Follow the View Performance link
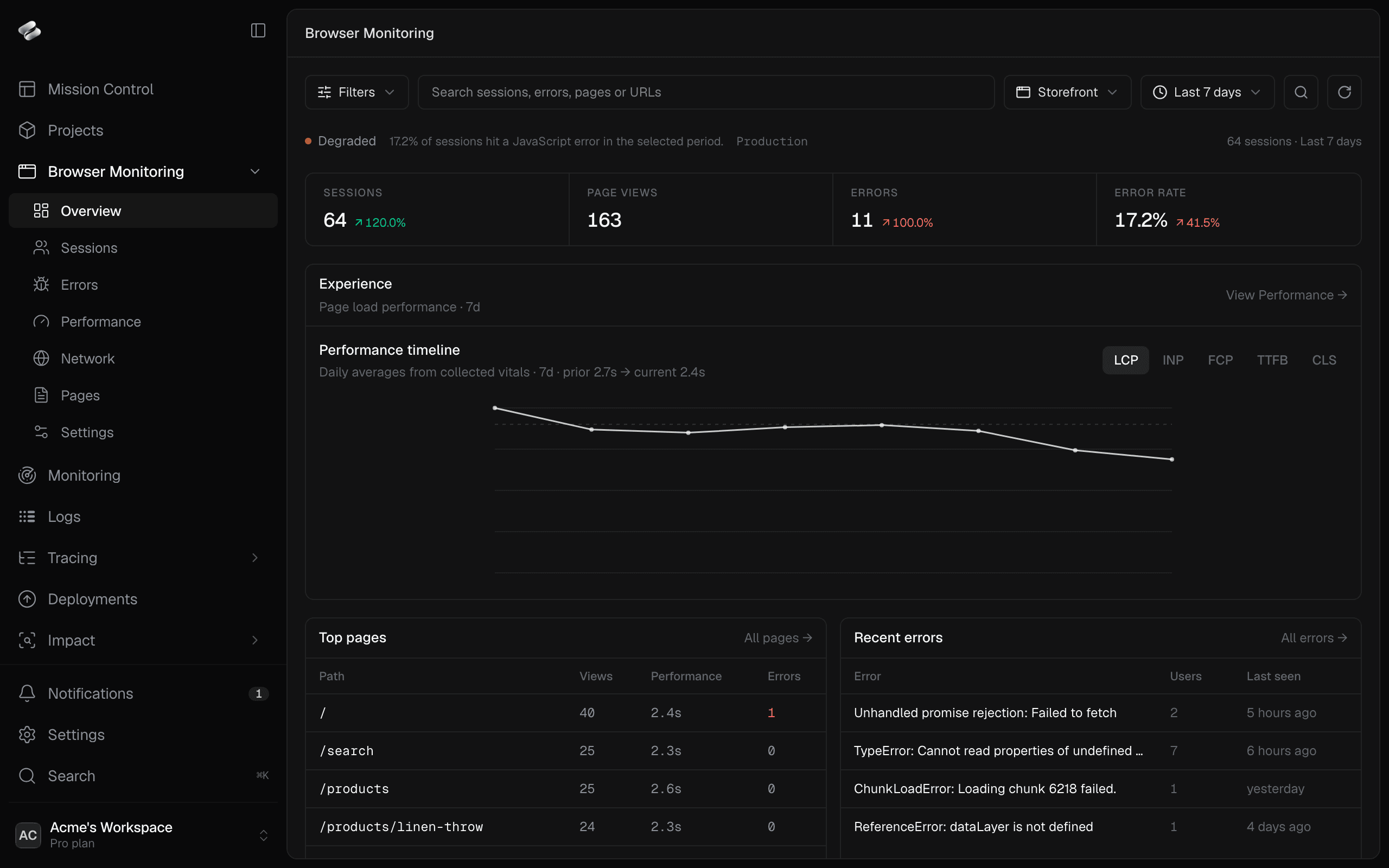1389x868 pixels. click(x=1286, y=295)
